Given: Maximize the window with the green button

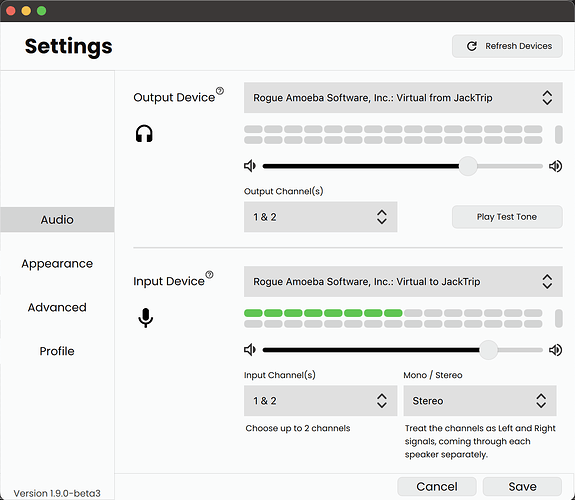Looking at the screenshot, I should click(x=41, y=11).
